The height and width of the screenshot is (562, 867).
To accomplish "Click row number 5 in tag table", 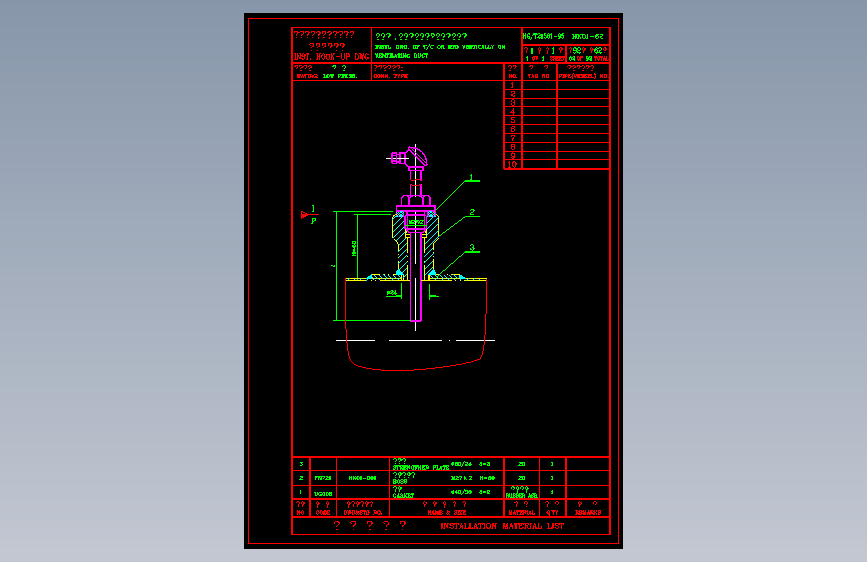I will (513, 121).
